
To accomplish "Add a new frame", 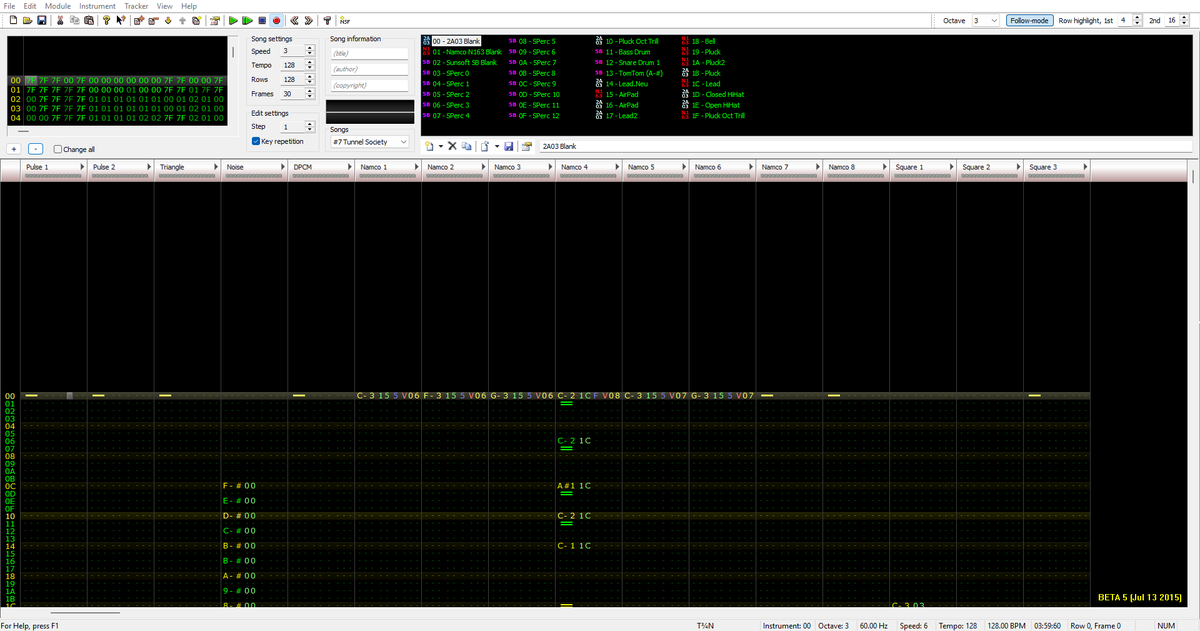I will [x=139, y=20].
